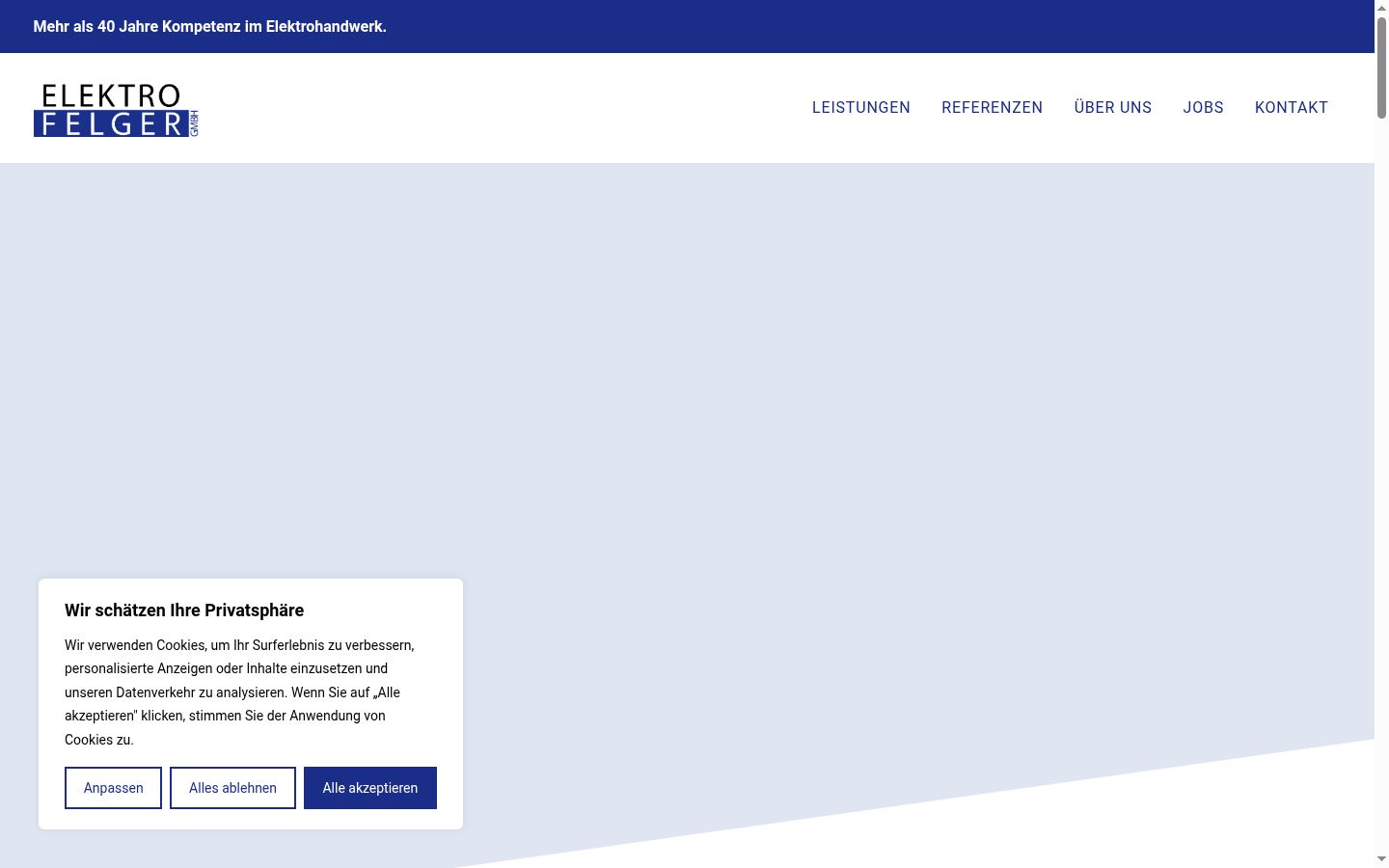Click the scrollbar up arrow
The width and height of the screenshot is (1389, 868).
point(1381,8)
